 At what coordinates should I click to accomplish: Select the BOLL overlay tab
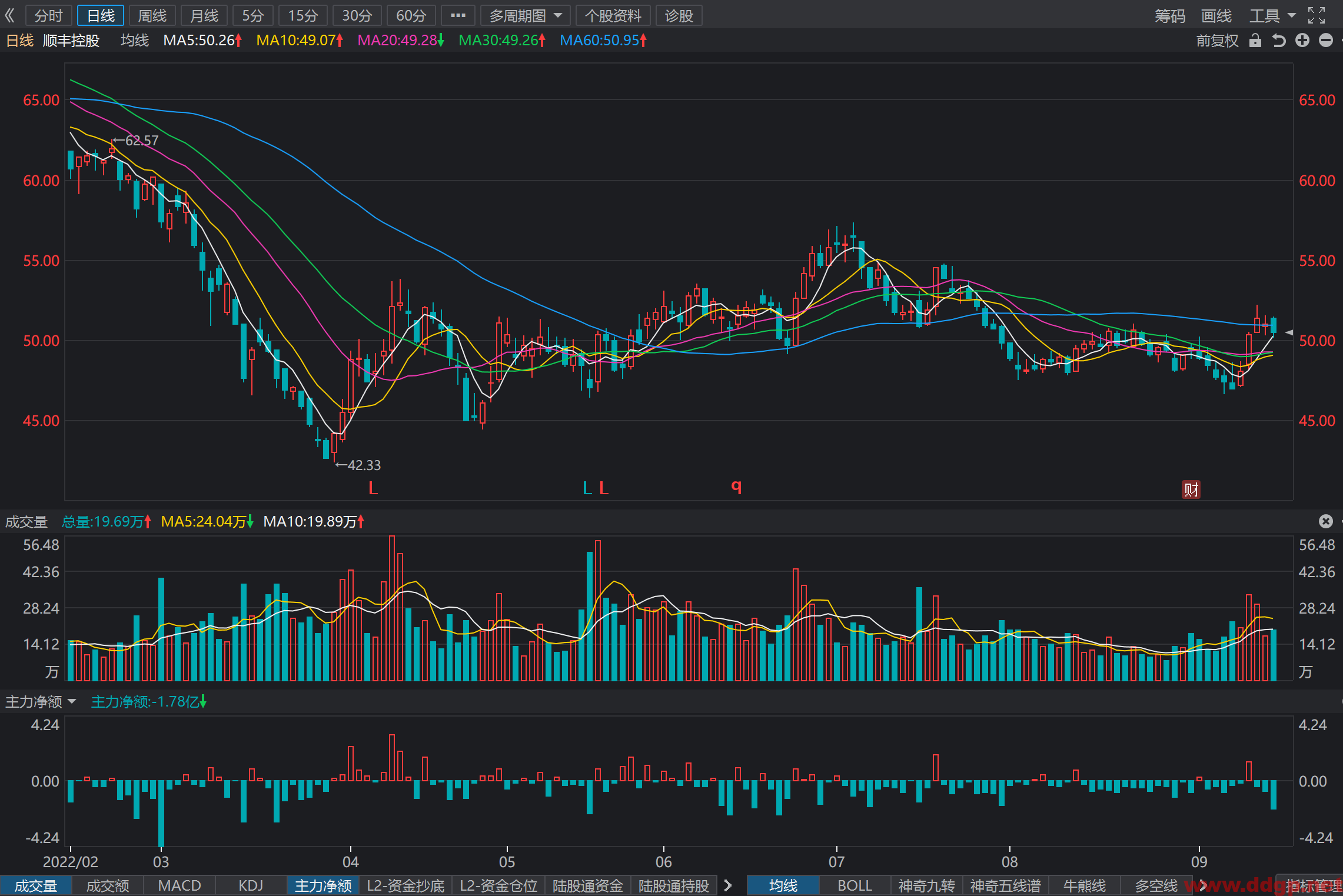tap(855, 885)
